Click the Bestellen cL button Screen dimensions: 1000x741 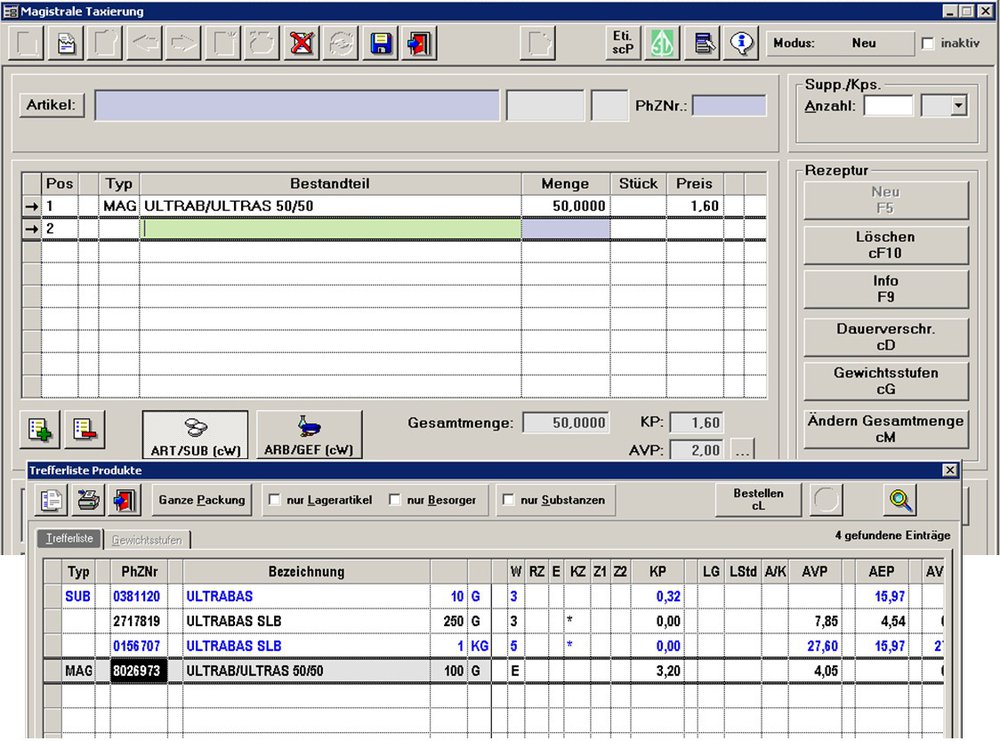click(759, 500)
